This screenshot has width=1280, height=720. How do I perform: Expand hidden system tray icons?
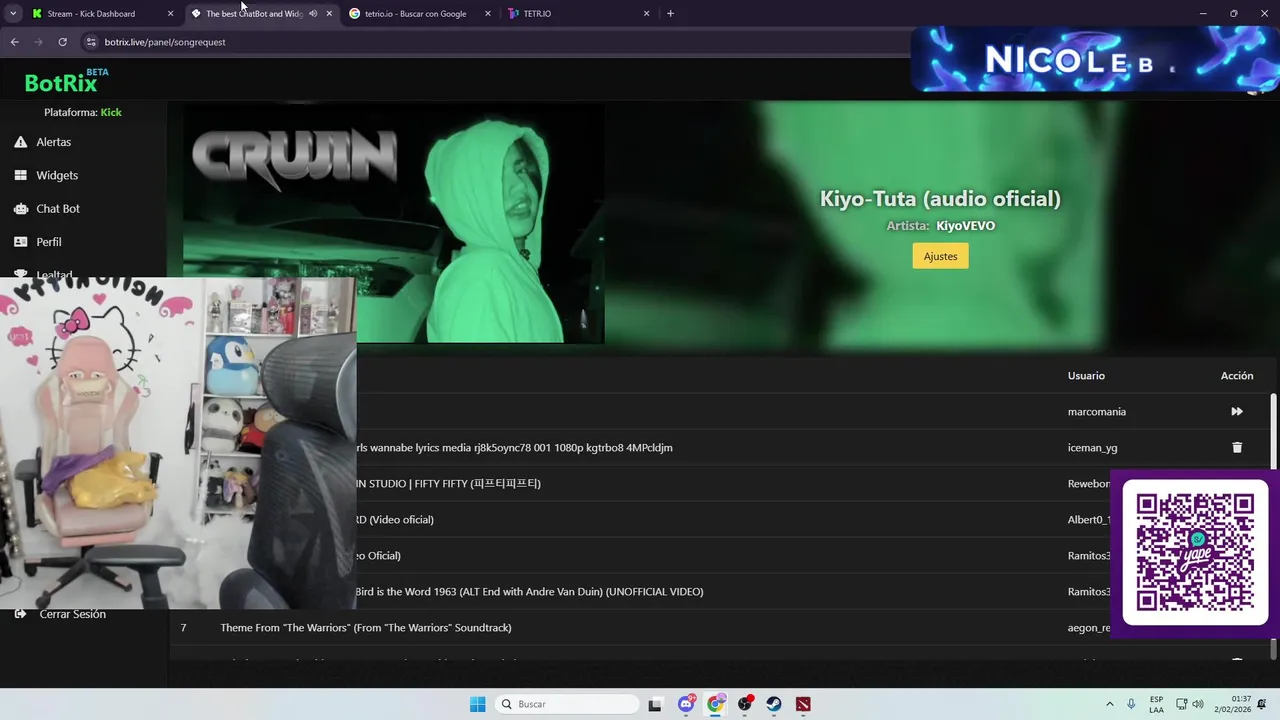click(1109, 704)
